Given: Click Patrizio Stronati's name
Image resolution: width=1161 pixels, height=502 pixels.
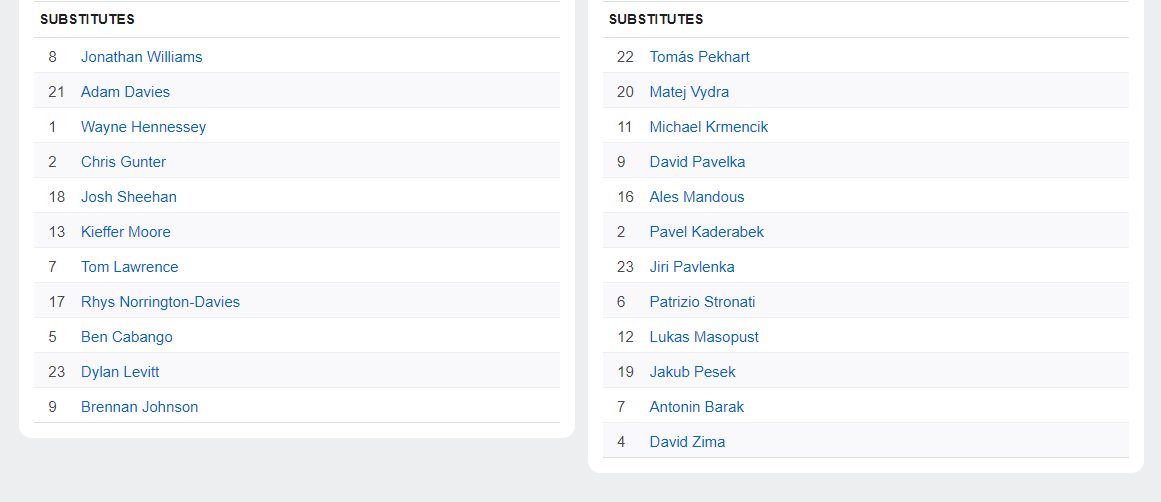Looking at the screenshot, I should click(x=702, y=302).
